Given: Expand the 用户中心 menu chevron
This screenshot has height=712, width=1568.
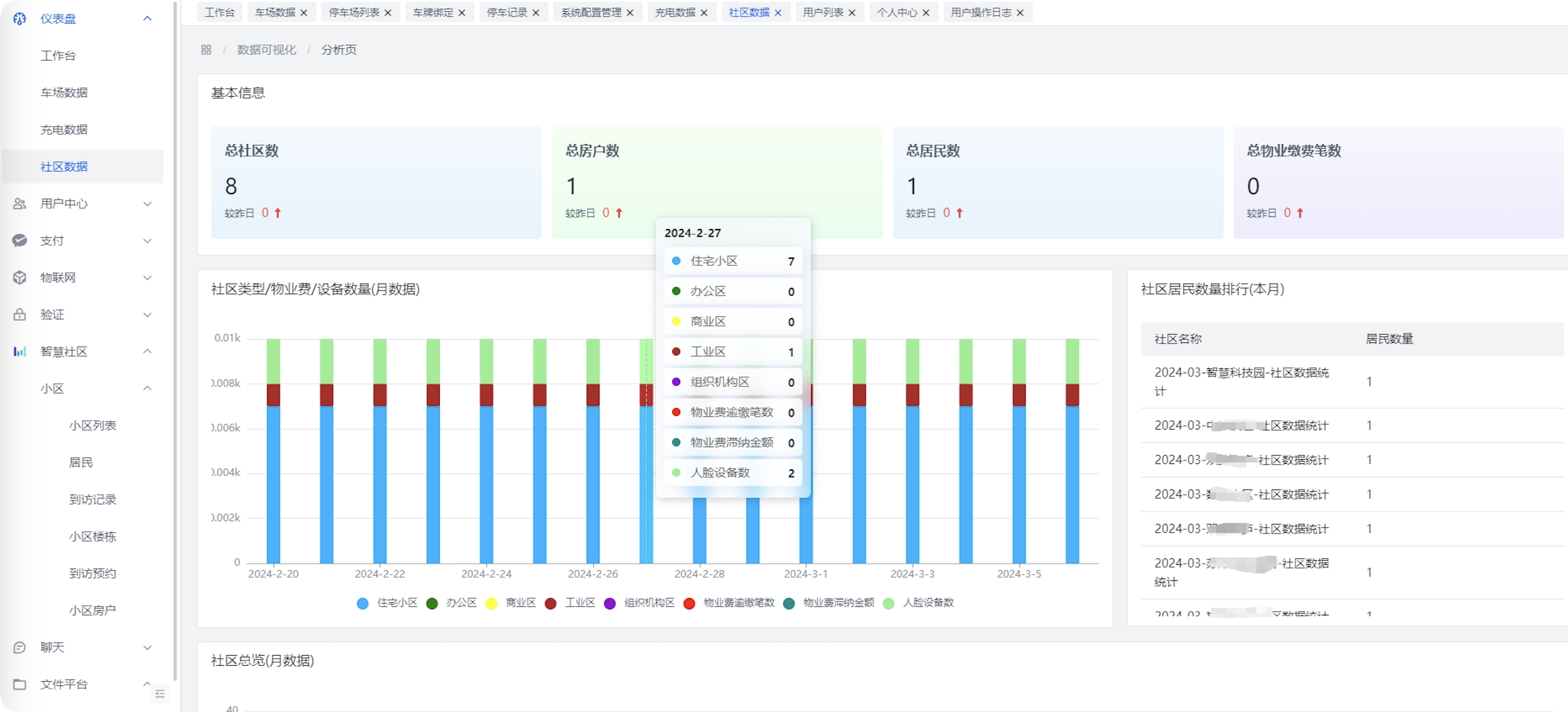Looking at the screenshot, I should pos(147,204).
